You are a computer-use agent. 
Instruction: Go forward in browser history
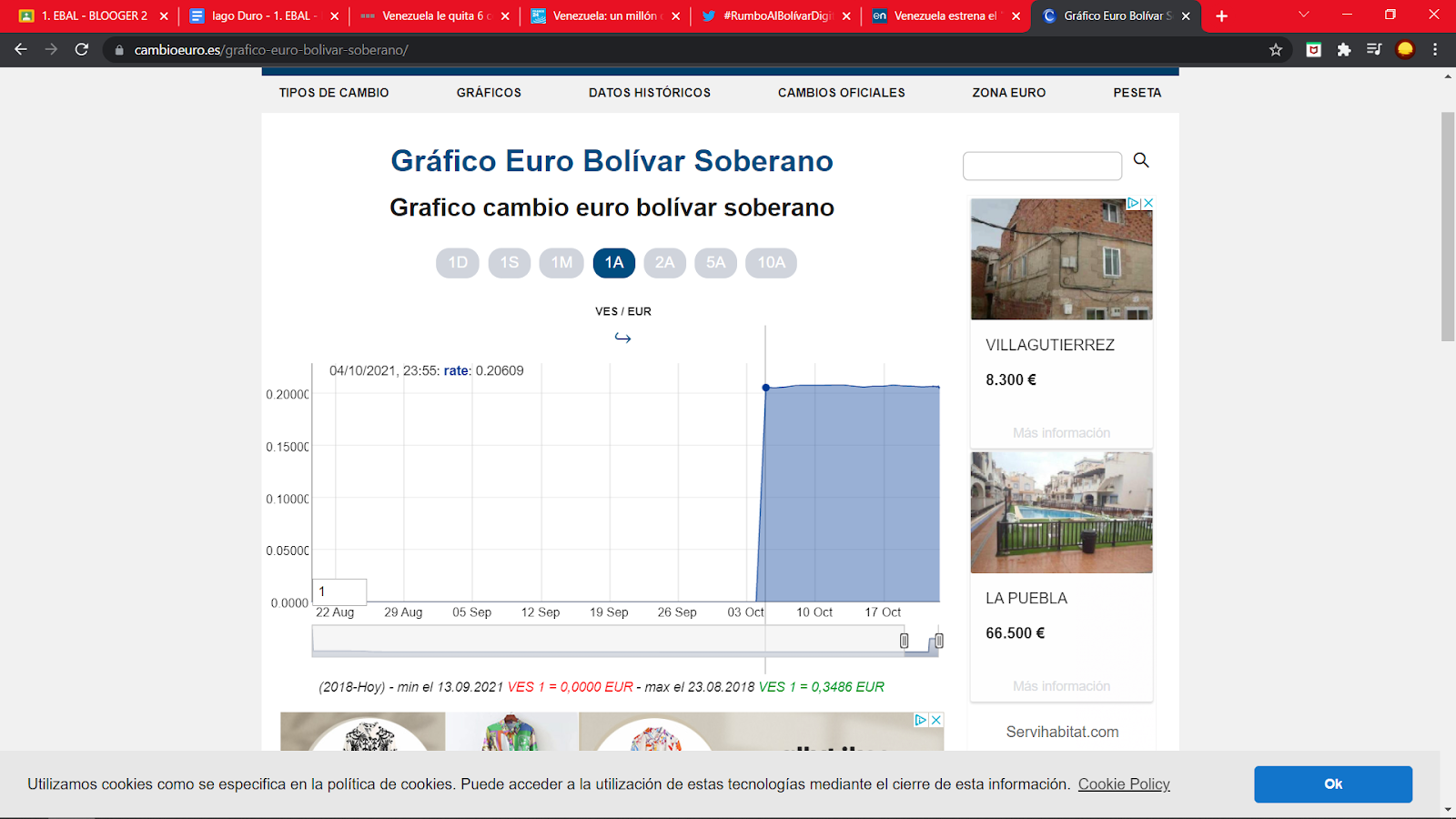(x=51, y=49)
